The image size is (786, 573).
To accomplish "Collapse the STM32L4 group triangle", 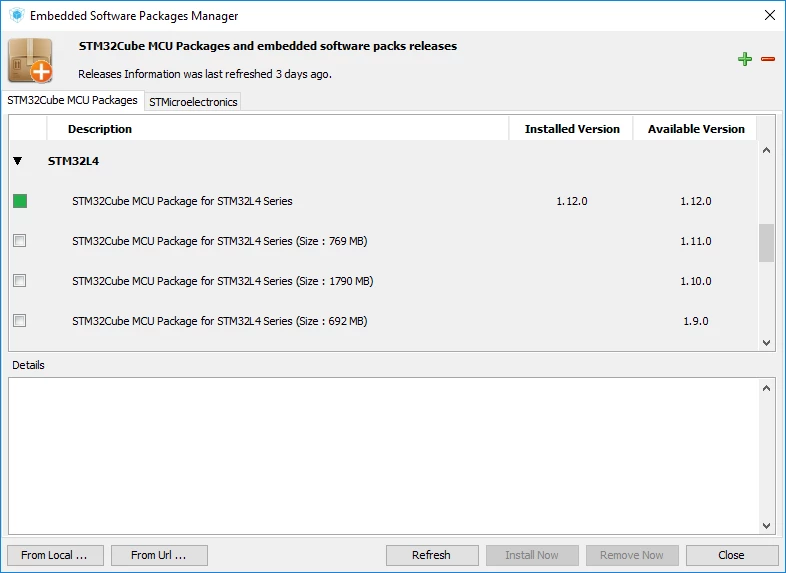I will pos(18,161).
